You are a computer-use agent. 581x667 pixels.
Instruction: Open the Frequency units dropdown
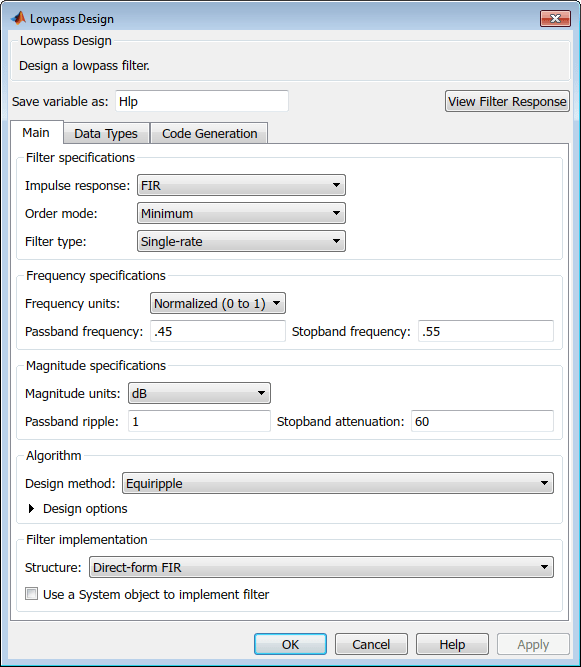(218, 303)
